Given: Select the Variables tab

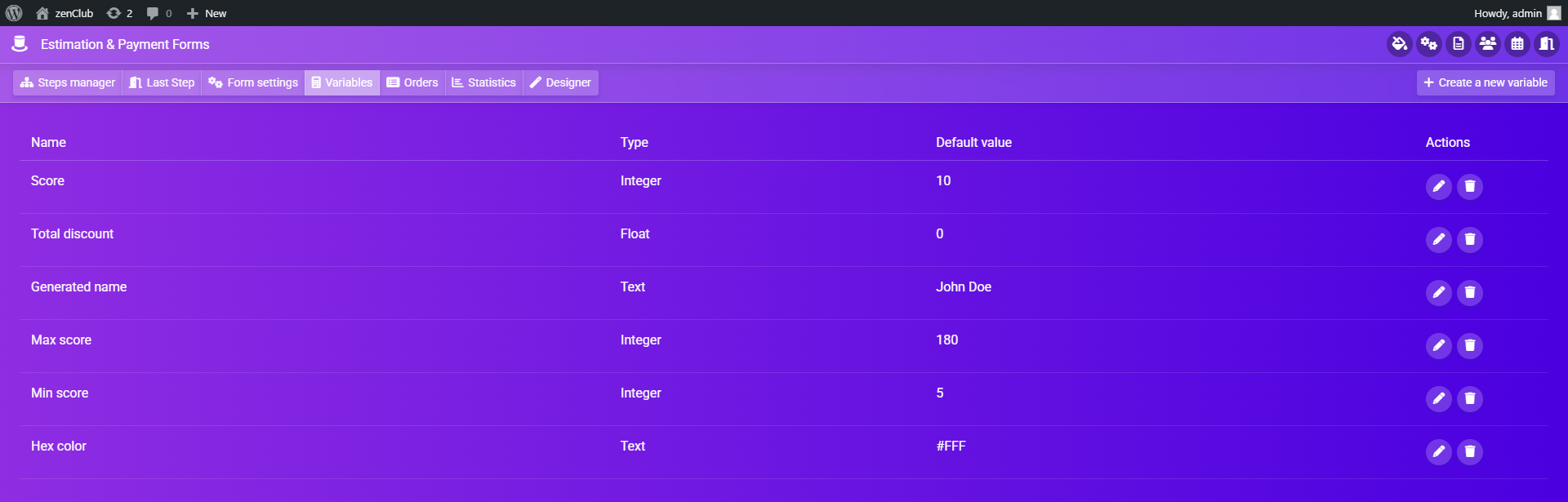Looking at the screenshot, I should point(342,82).
